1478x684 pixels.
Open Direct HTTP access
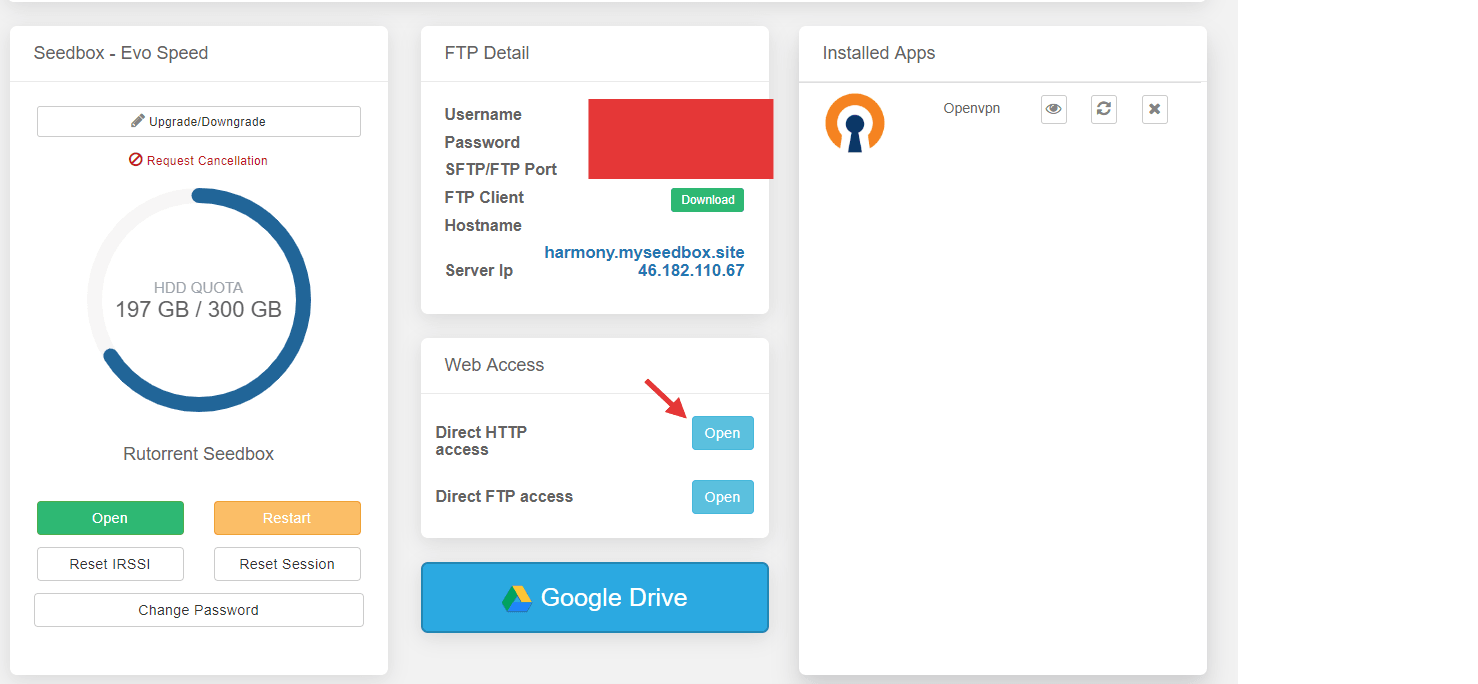(722, 433)
